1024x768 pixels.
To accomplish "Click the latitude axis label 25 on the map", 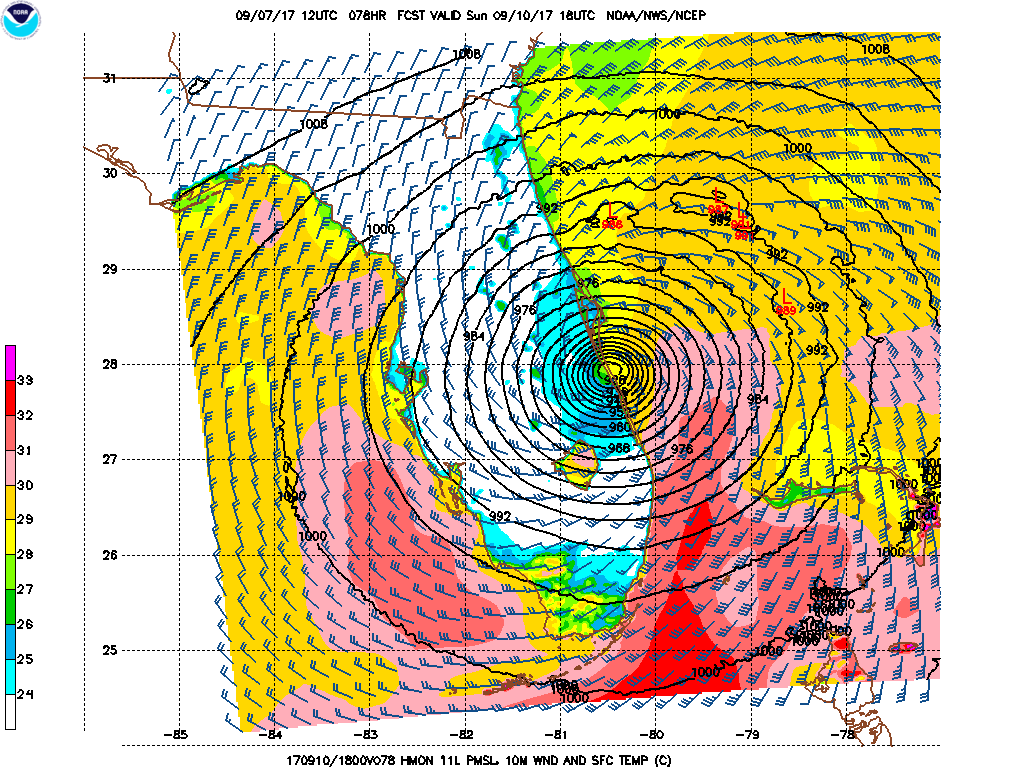I will coord(109,650).
